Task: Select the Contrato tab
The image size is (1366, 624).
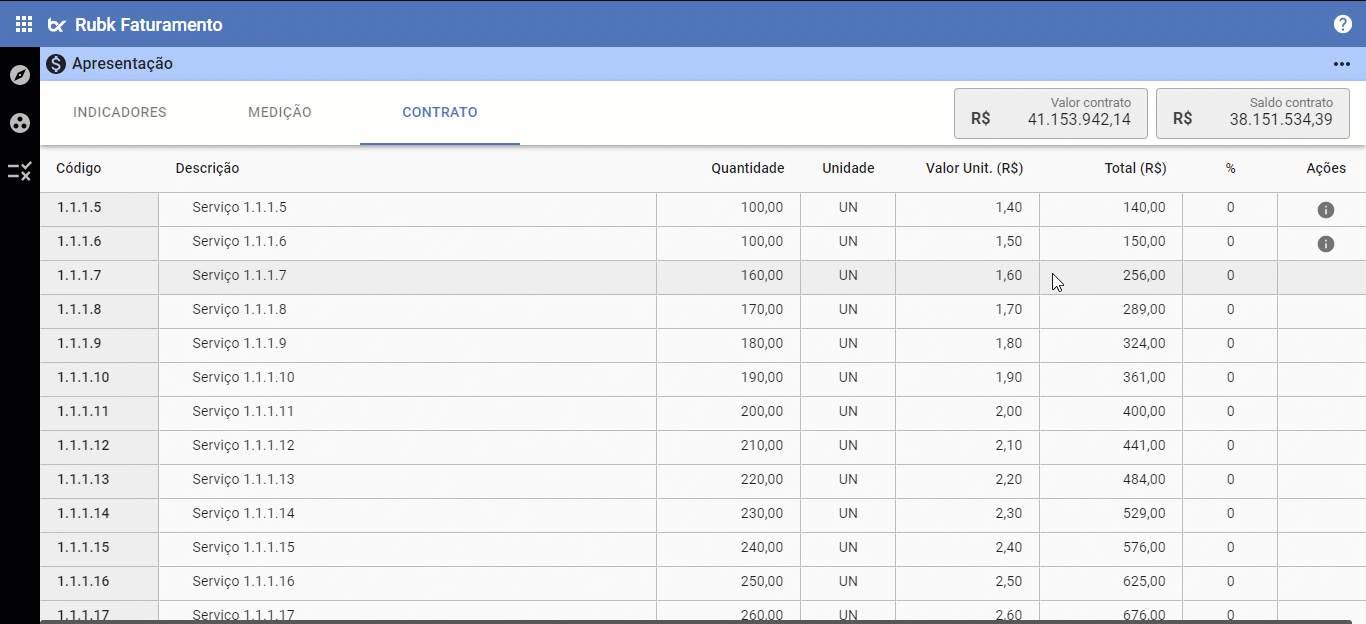Action: (440, 112)
